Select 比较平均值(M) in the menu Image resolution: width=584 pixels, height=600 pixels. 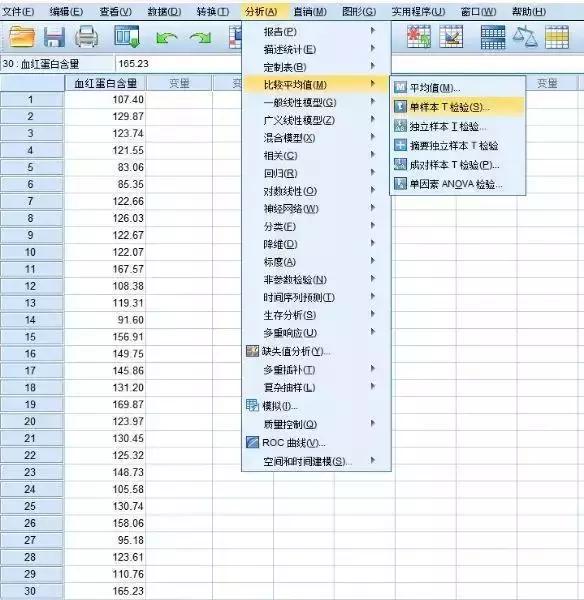click(x=316, y=85)
